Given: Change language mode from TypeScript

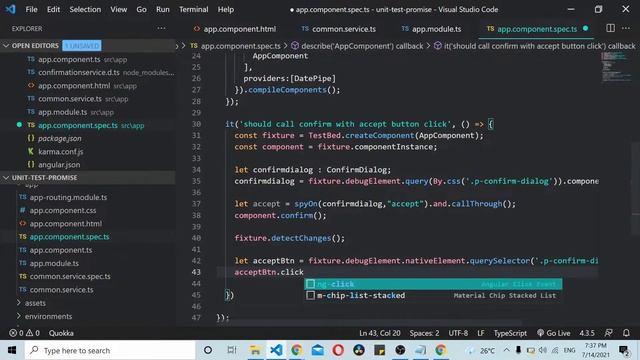Looking at the screenshot, I should (x=510, y=333).
